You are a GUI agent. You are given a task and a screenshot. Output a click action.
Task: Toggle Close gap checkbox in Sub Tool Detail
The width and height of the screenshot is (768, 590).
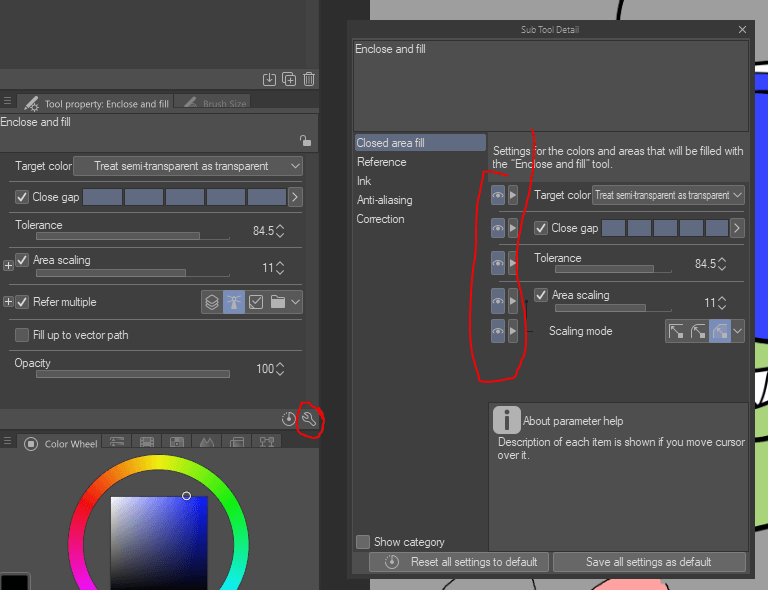[x=541, y=228]
